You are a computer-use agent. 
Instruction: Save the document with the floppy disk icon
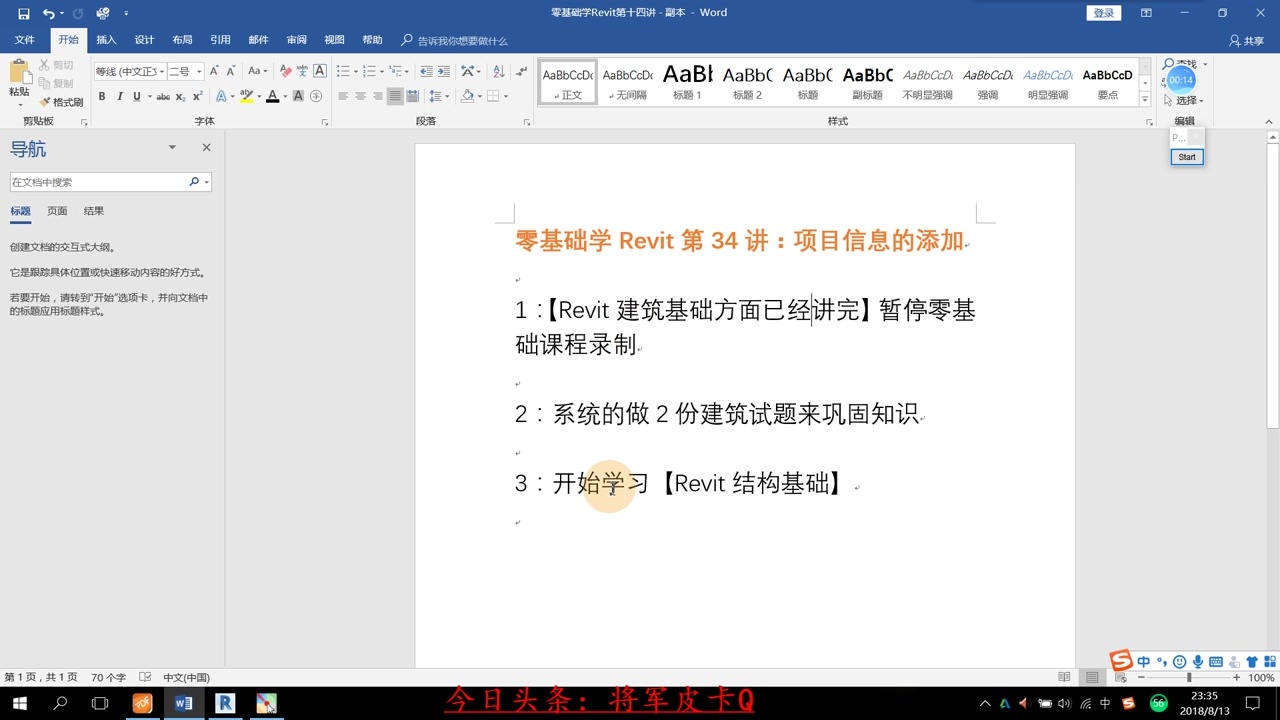(23, 13)
